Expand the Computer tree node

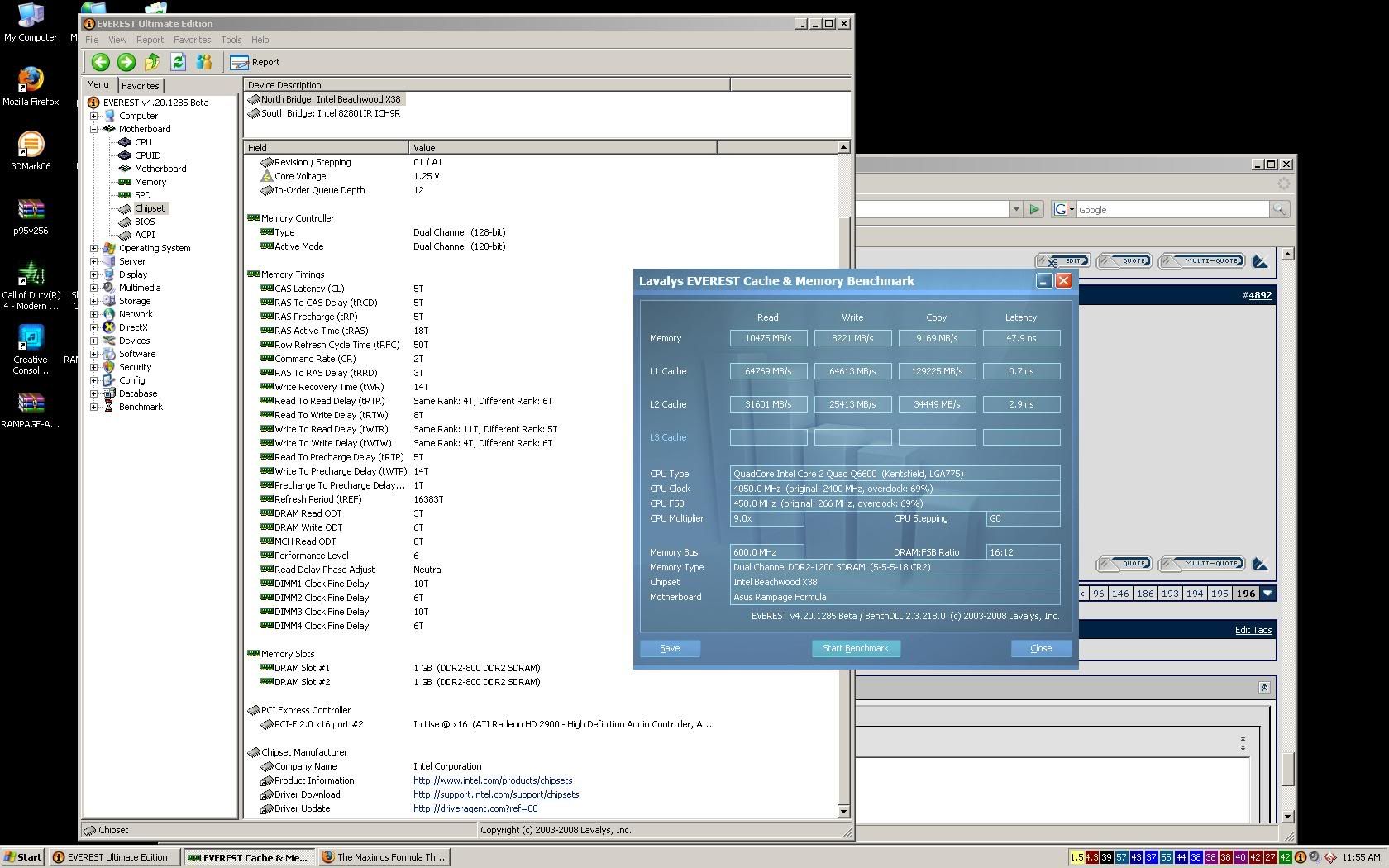coord(93,116)
